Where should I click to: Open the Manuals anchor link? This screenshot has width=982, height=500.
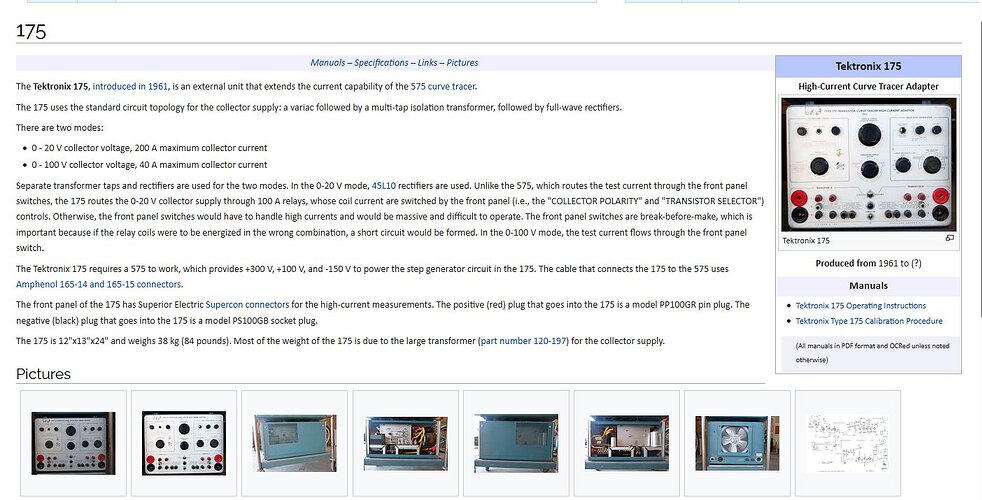[x=328, y=63]
